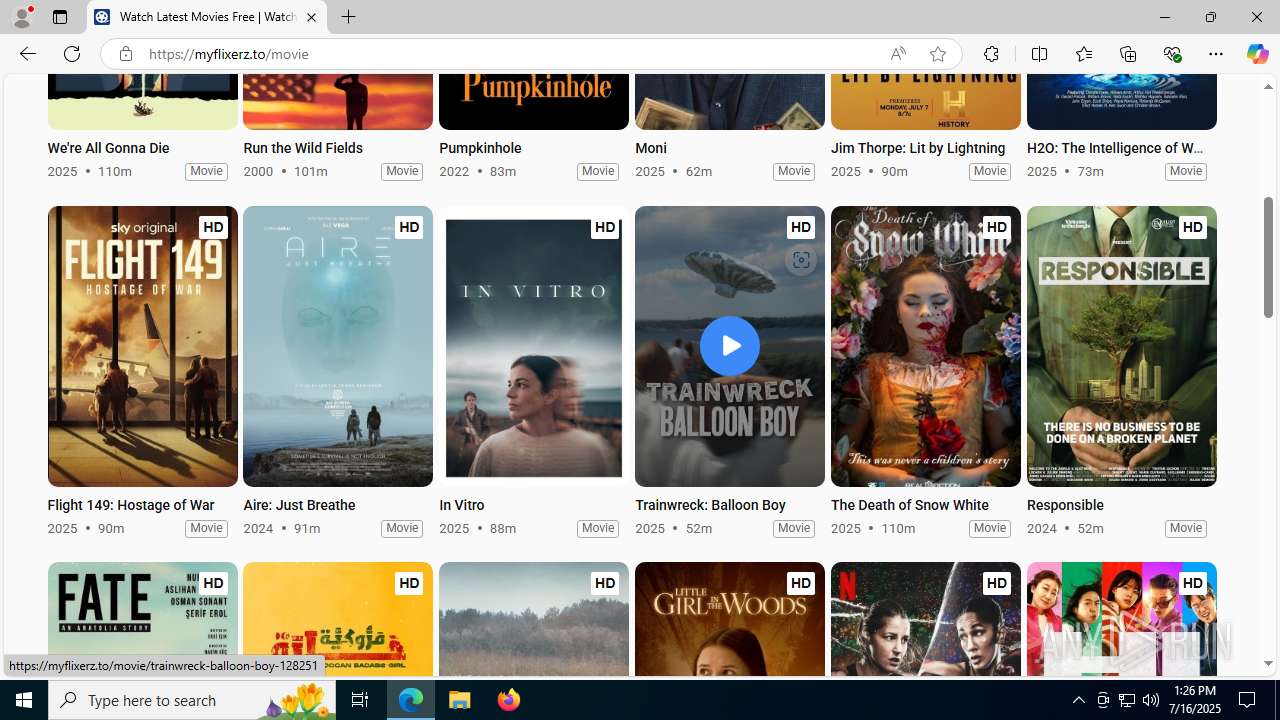Open The Death of Snow White poster

(926, 346)
